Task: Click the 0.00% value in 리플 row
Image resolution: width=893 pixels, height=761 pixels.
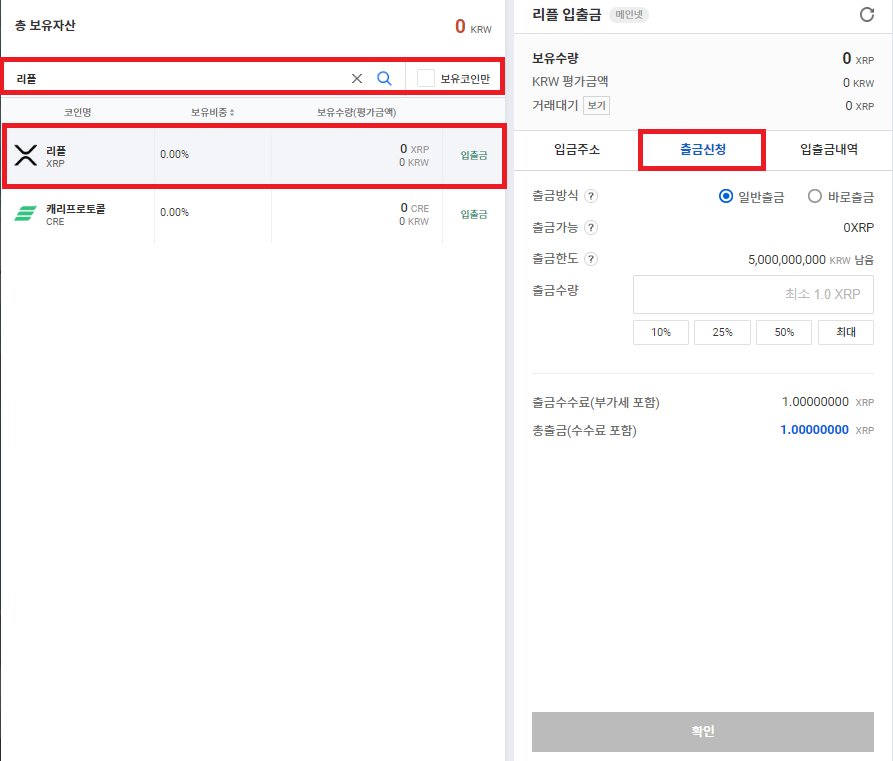Action: point(174,154)
